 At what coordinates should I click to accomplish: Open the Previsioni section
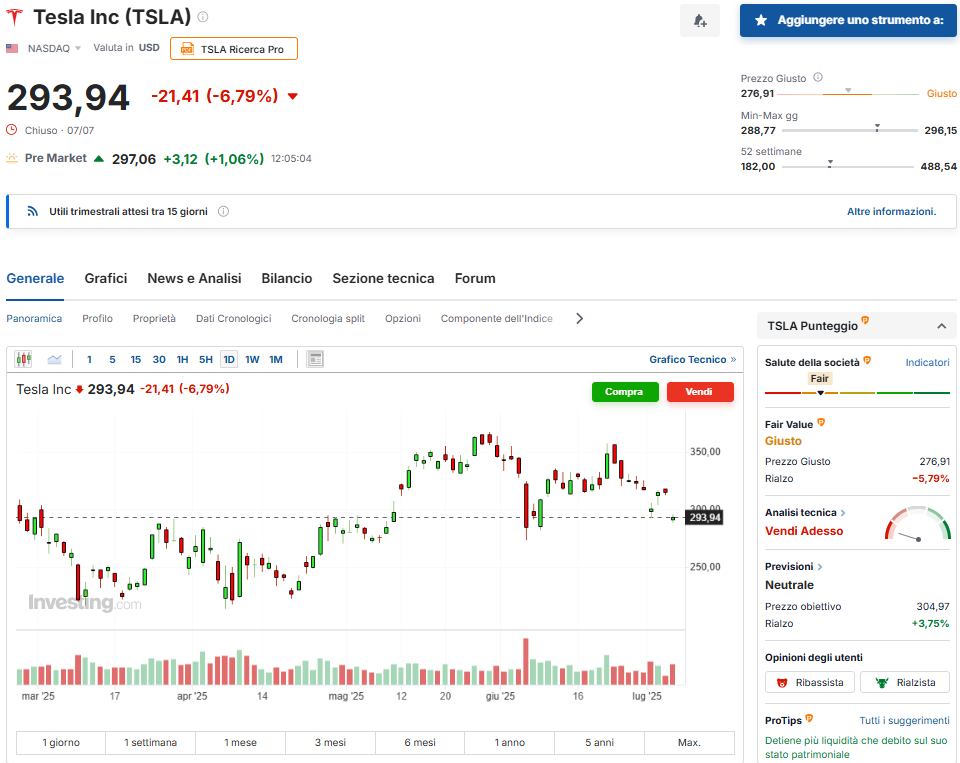pos(793,566)
